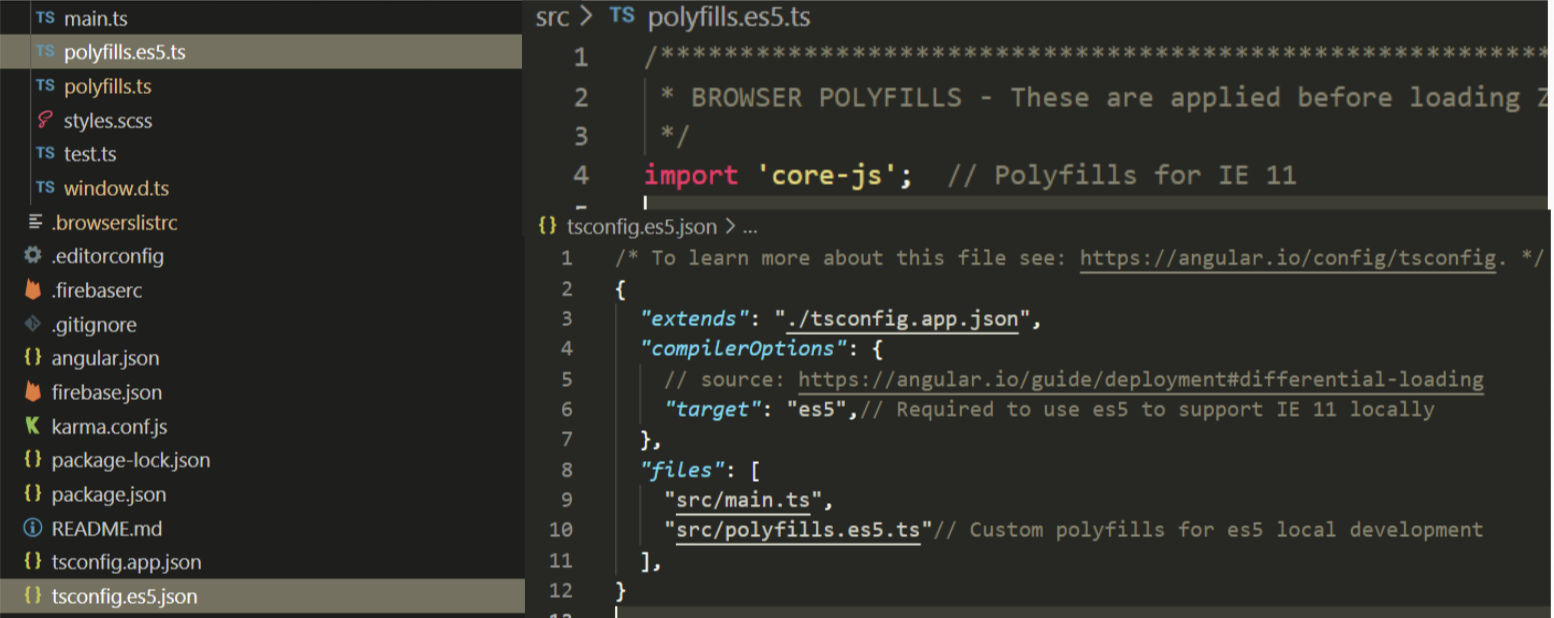Click the TS icon beside window.d.ts
This screenshot has height=618, width=1554.
point(45,188)
